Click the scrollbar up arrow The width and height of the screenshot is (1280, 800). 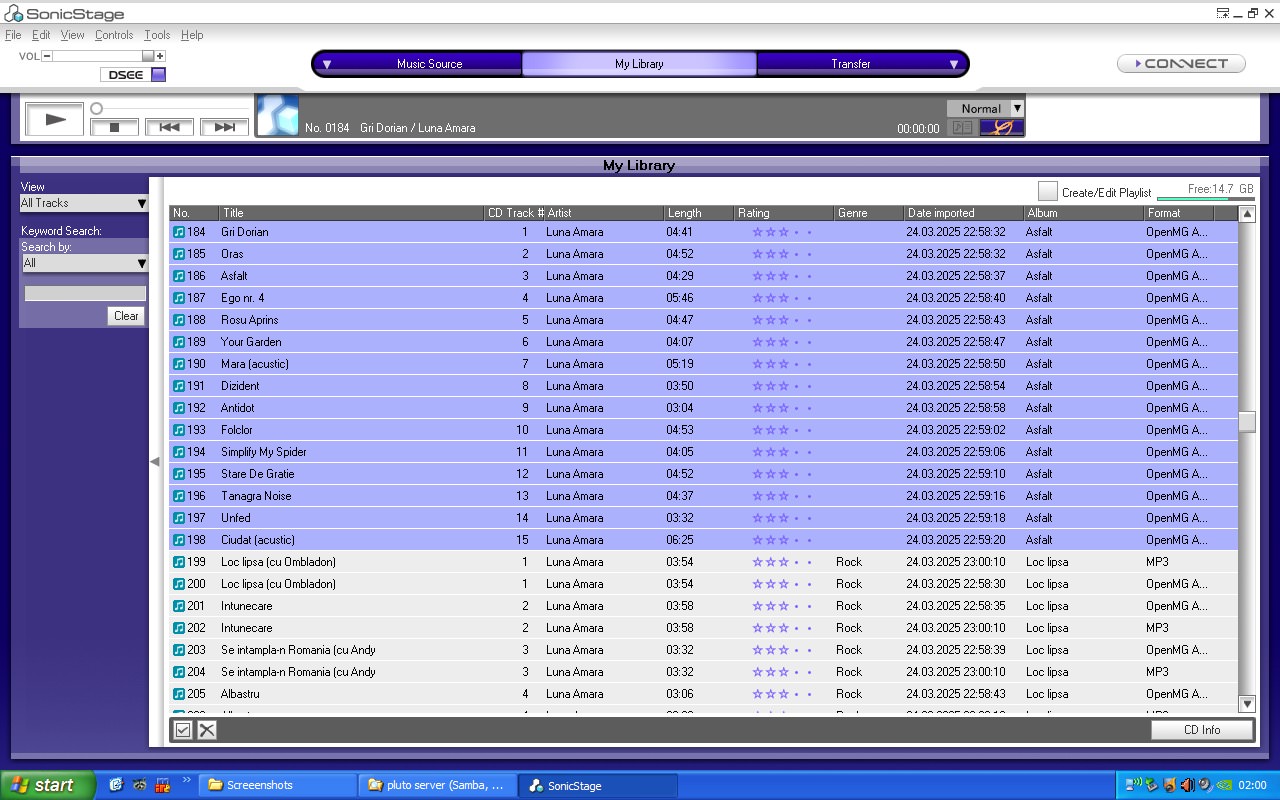(x=1247, y=214)
